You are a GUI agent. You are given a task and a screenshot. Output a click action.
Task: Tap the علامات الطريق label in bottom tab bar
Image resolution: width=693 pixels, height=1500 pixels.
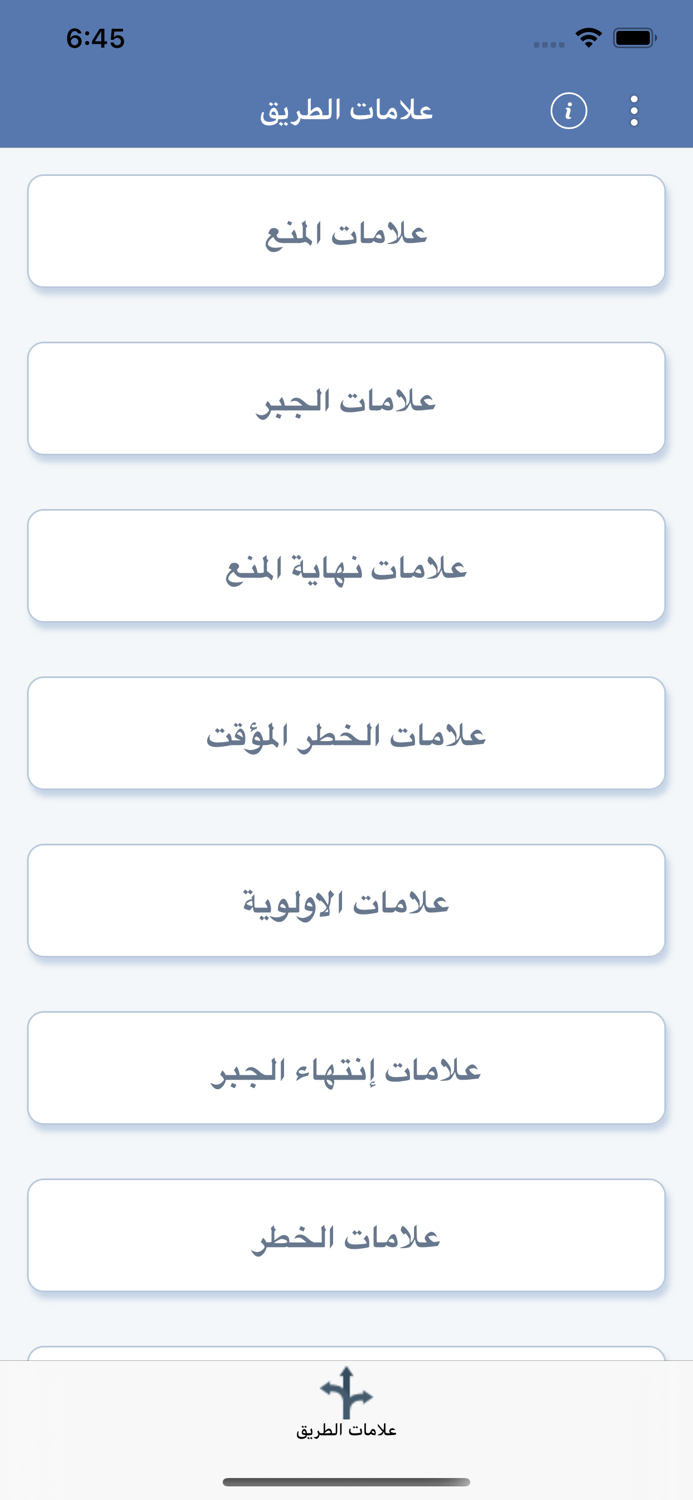pos(346,1430)
